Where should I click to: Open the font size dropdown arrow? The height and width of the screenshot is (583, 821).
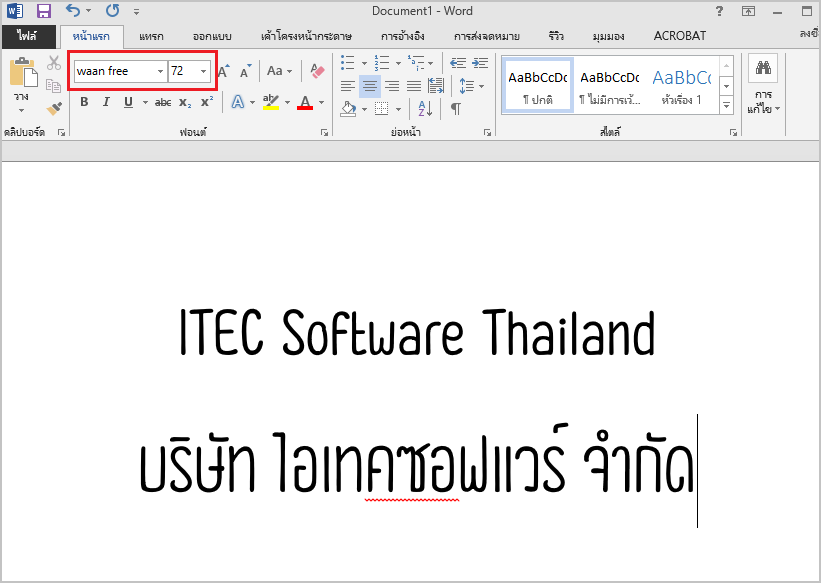pos(204,71)
